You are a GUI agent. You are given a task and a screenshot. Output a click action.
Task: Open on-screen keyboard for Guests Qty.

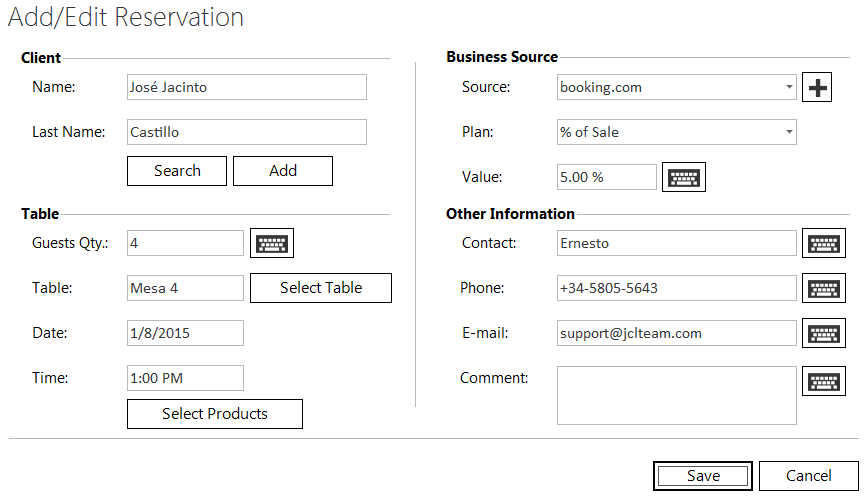coord(271,243)
